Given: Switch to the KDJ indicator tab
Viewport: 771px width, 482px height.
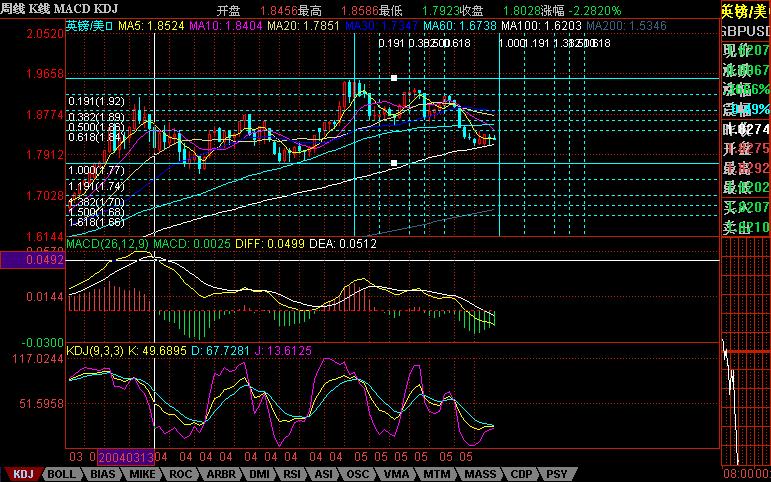Looking at the screenshot, I should 23,474.
